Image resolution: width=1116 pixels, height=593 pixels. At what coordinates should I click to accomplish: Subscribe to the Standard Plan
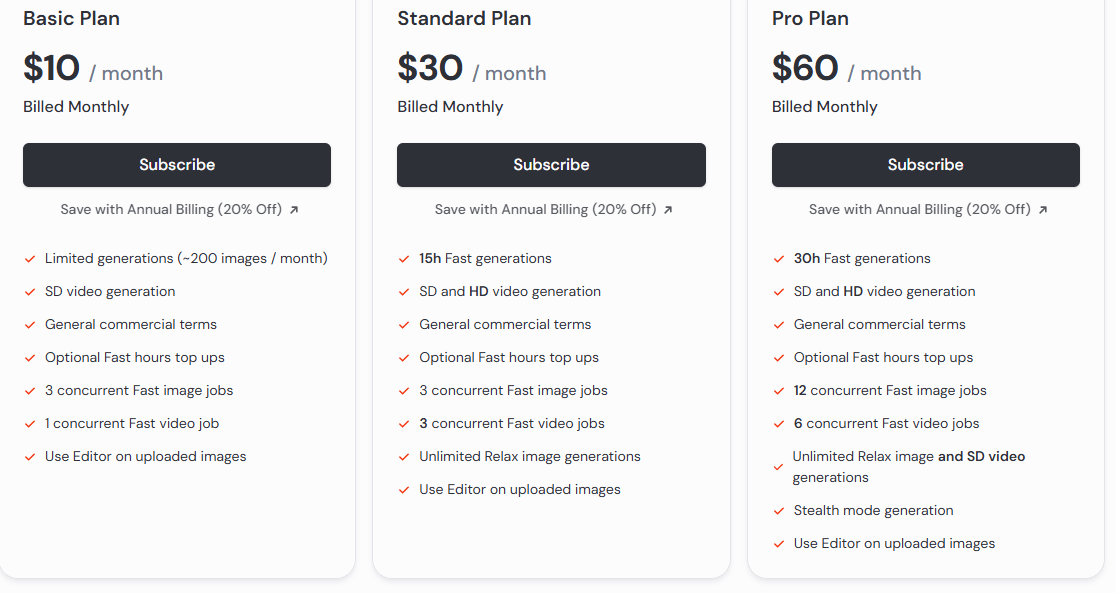[551, 164]
